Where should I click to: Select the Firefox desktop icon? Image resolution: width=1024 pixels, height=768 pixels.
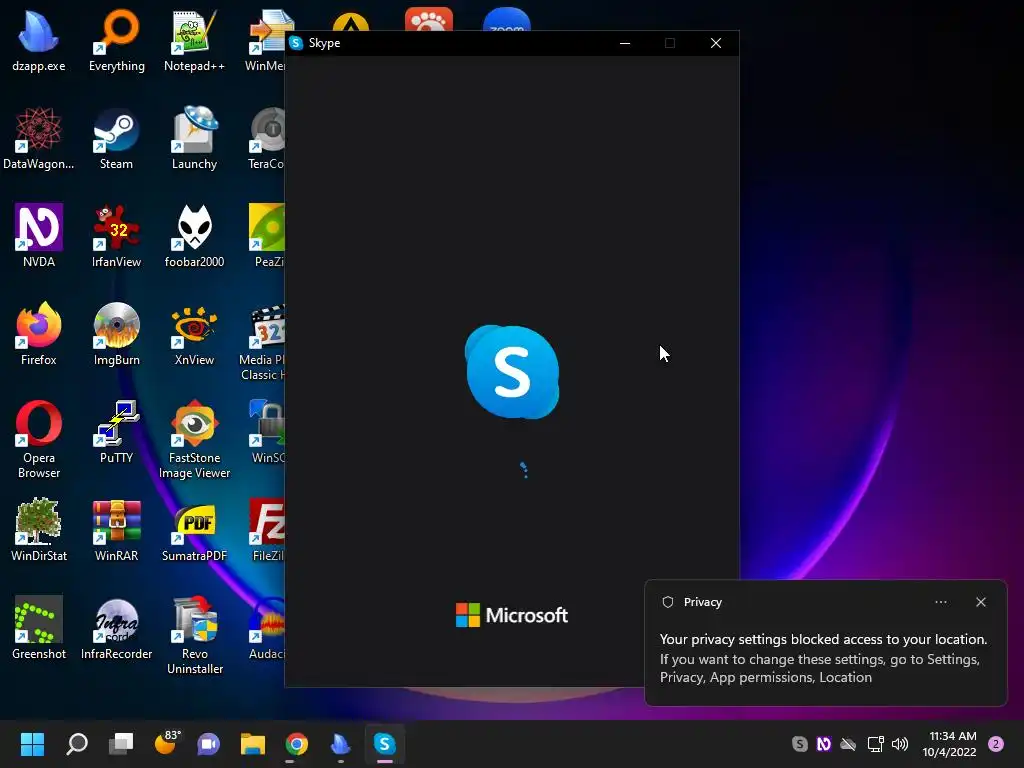click(39, 334)
